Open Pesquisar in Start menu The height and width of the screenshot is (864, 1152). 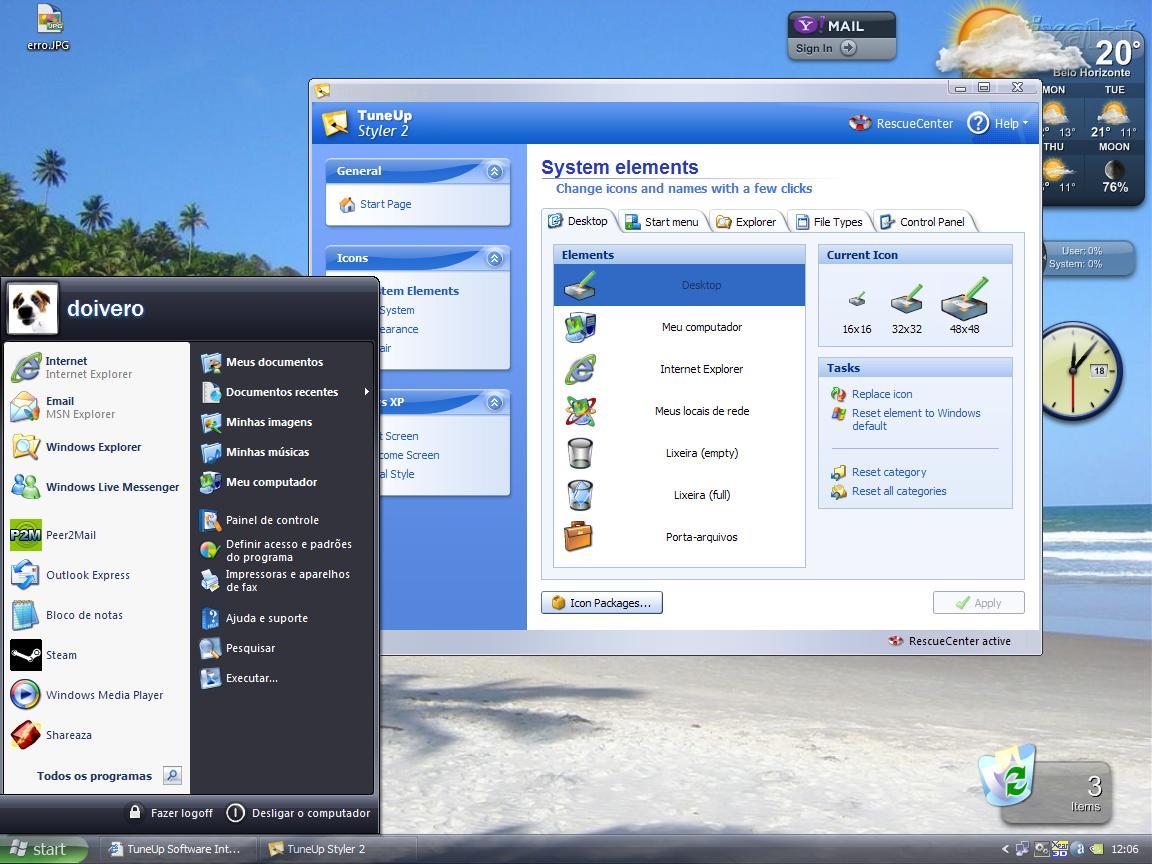click(284, 649)
